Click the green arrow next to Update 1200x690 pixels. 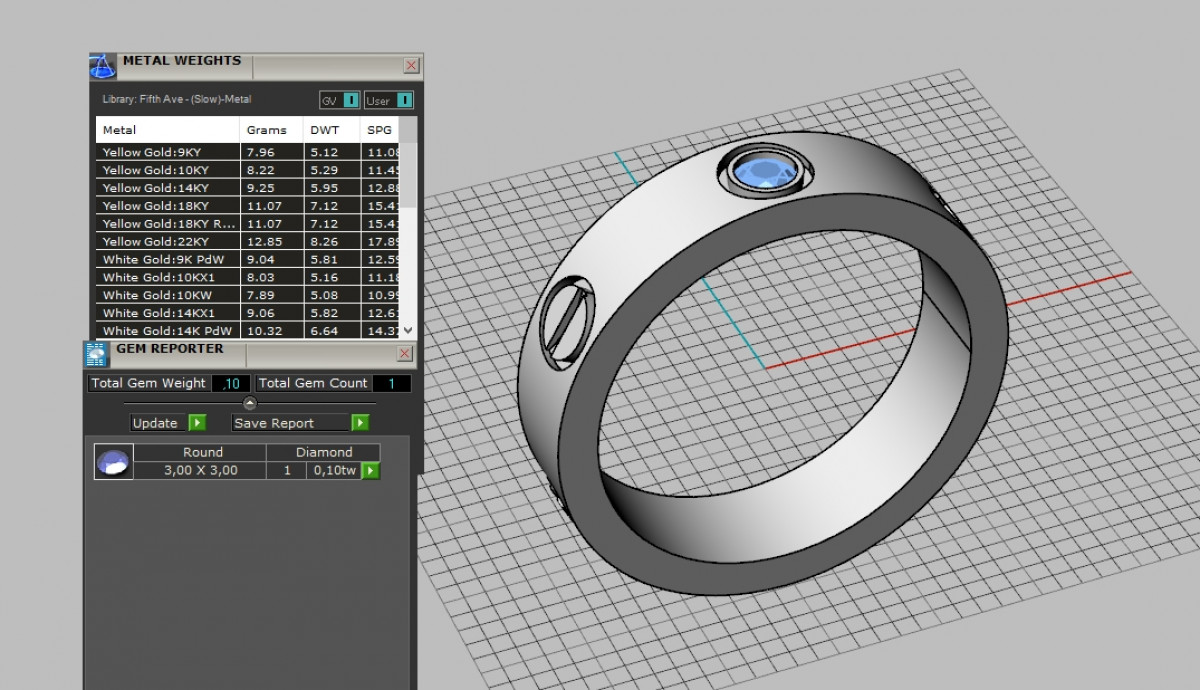point(197,423)
